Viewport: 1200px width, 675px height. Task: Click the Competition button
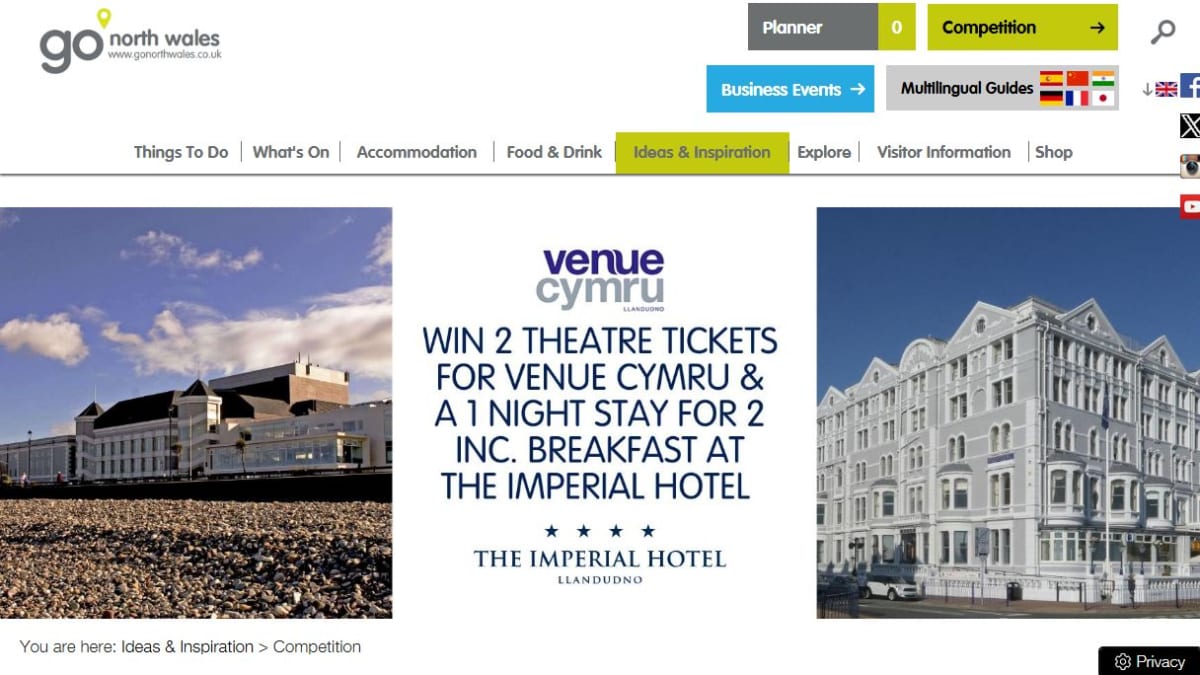[x=1023, y=27]
